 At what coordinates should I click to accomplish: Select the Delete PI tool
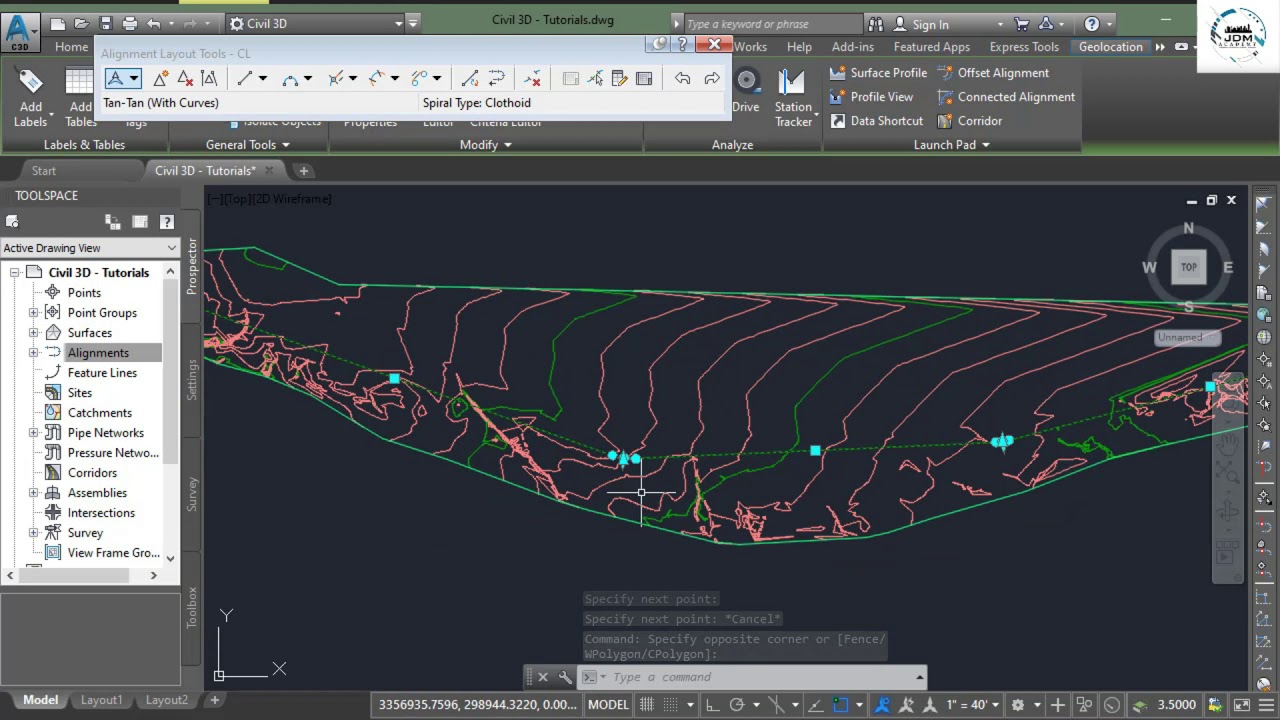click(x=185, y=79)
